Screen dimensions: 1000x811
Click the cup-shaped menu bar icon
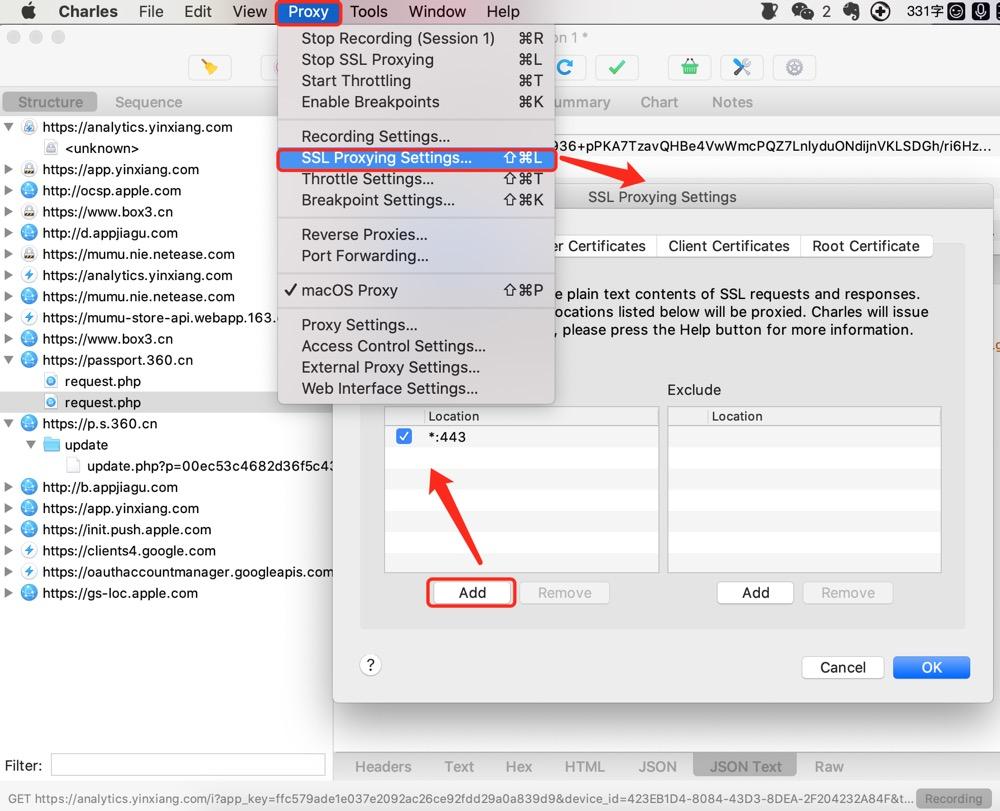coord(770,11)
